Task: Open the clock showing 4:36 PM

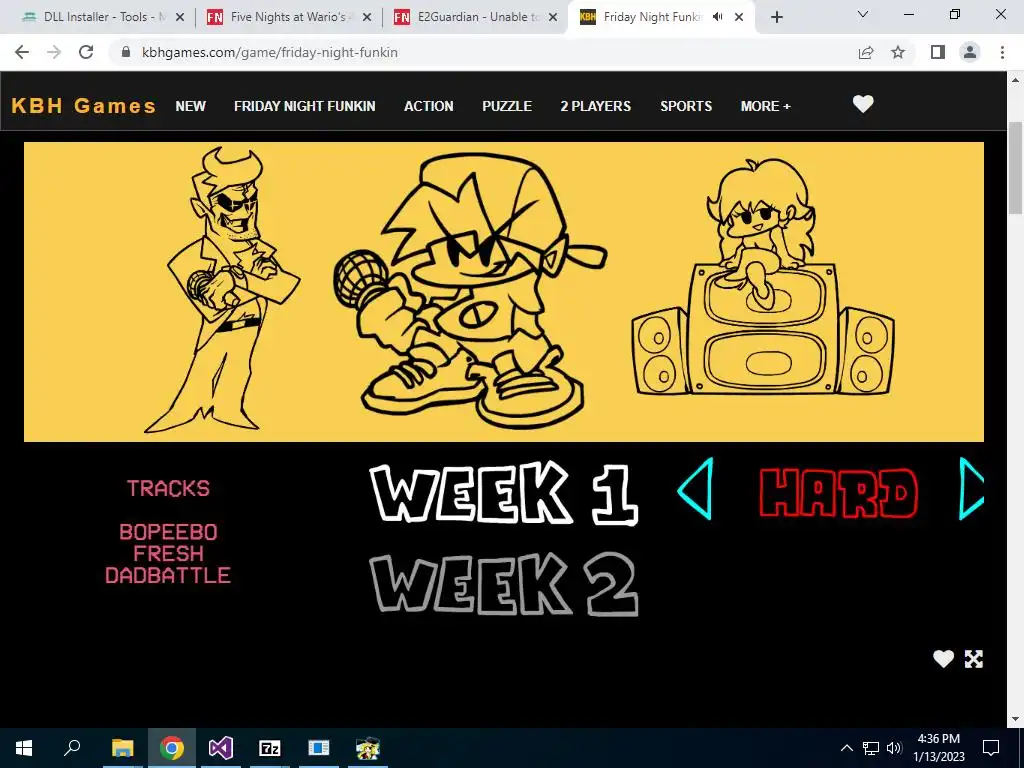Action: coord(939,748)
